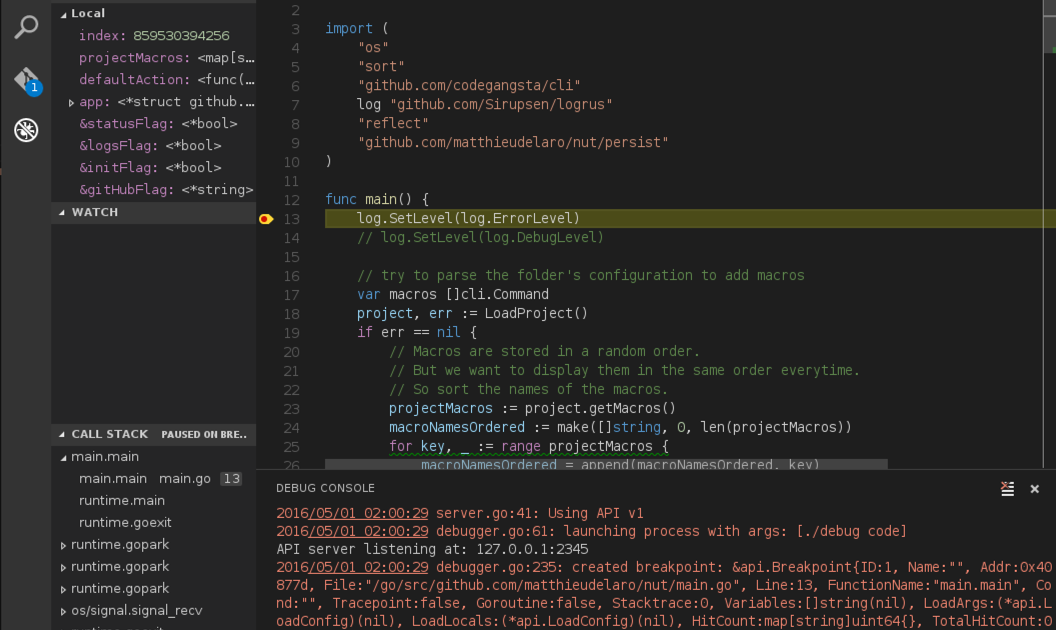
Task: Click the debugger.go:235 created breakpoint line
Action: coord(663,594)
